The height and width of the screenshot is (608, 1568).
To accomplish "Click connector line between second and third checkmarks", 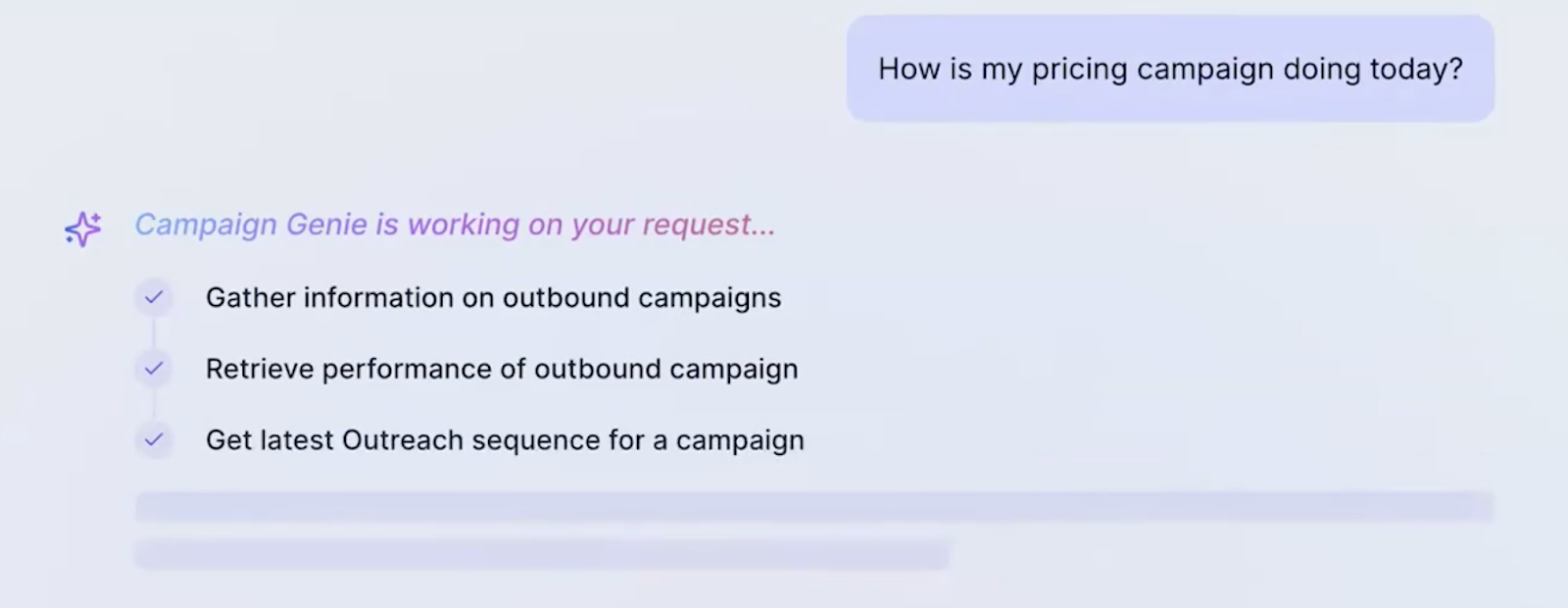I will (x=154, y=404).
